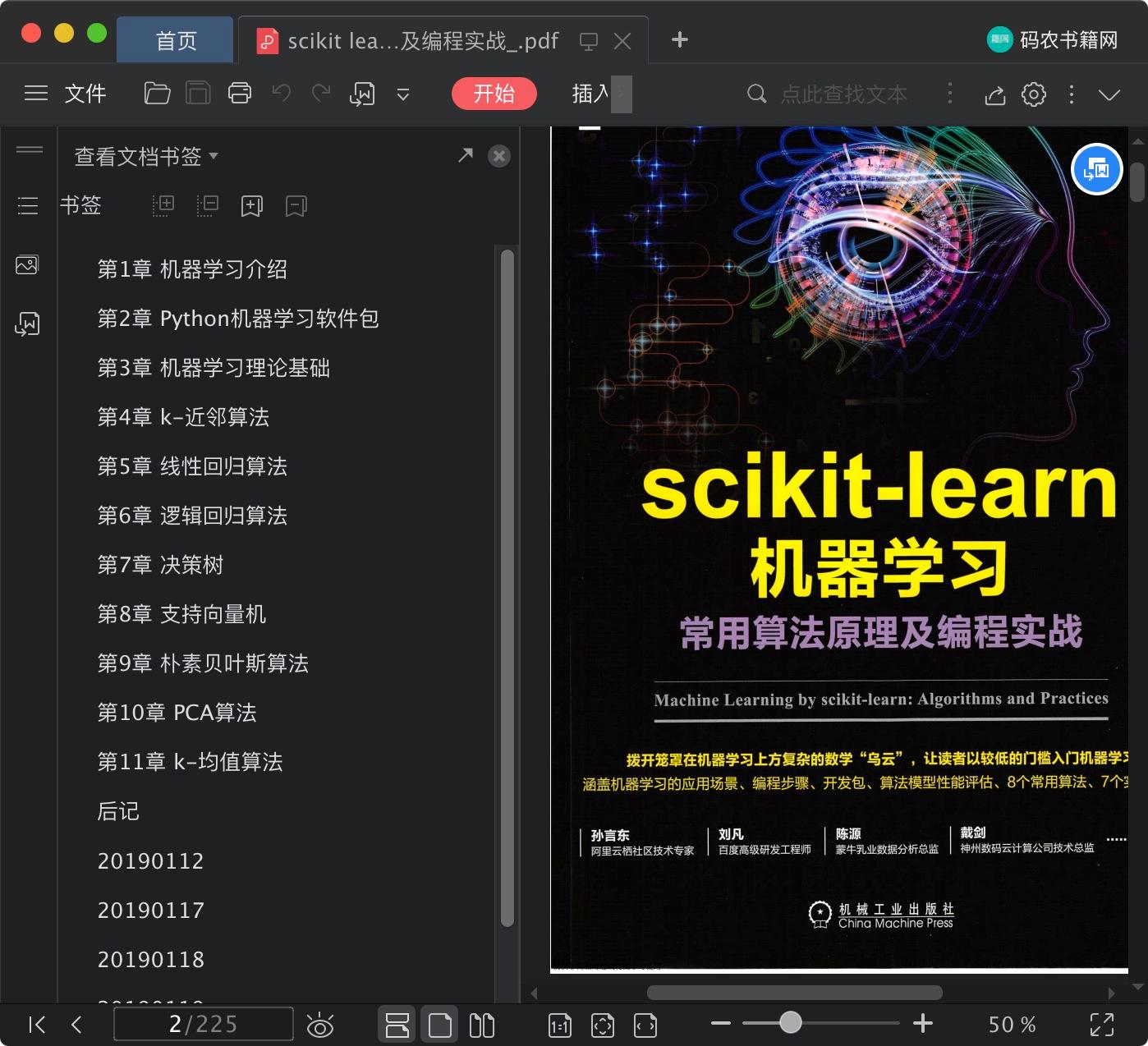Click the bookmark panel vertical scrollbar

point(507,588)
